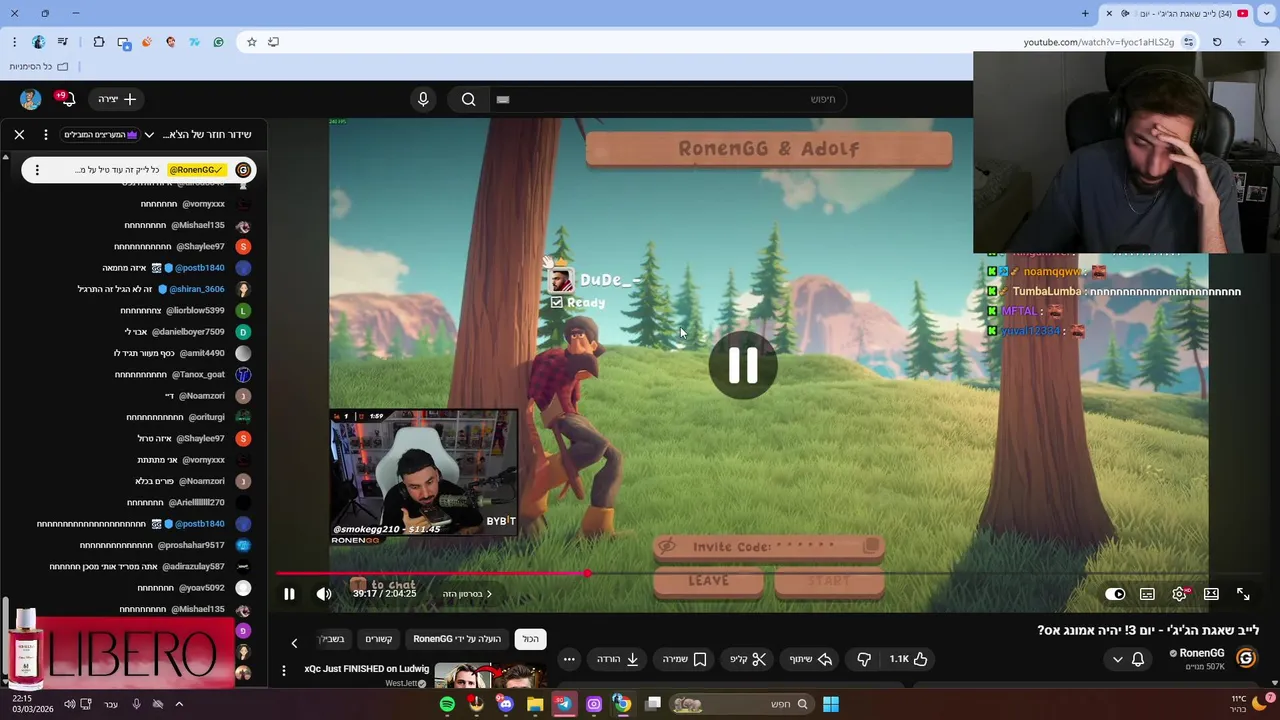This screenshot has width=1280, height=720.
Task: Open the Chrome extensions puzzle icon
Action: tap(99, 42)
